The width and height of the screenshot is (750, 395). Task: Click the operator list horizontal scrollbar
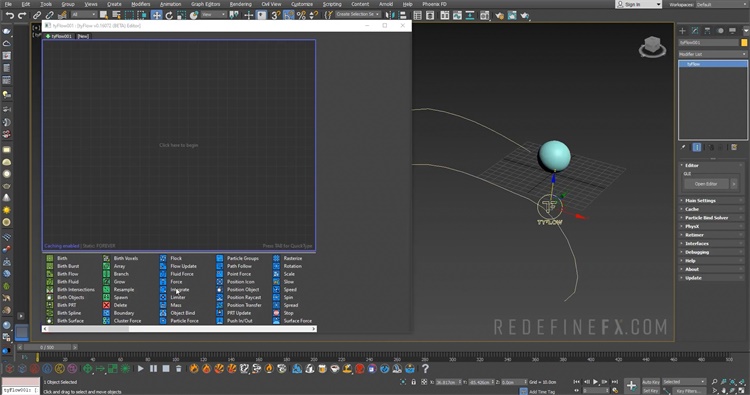[x=179, y=329]
